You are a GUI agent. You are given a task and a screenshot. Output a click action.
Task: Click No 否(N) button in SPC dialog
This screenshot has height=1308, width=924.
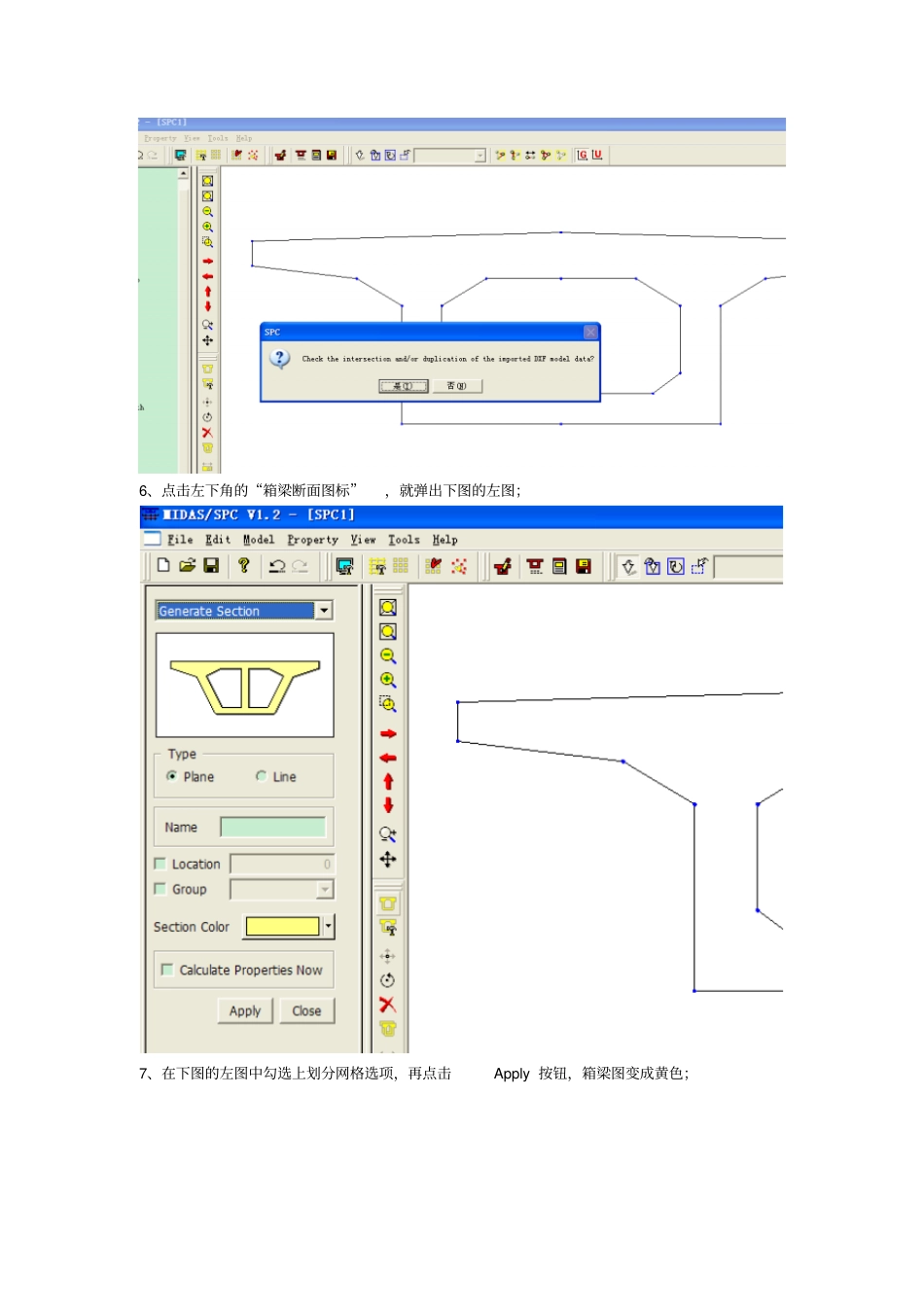457,386
